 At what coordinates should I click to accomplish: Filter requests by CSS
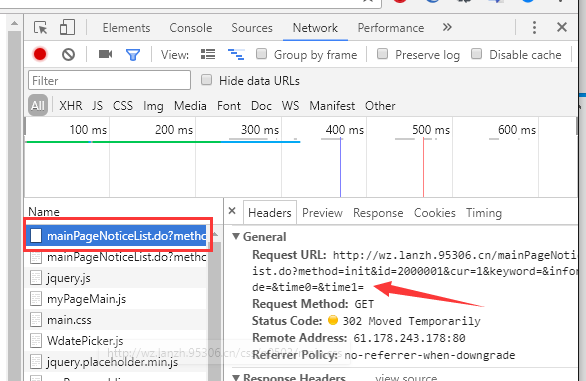[x=123, y=106]
